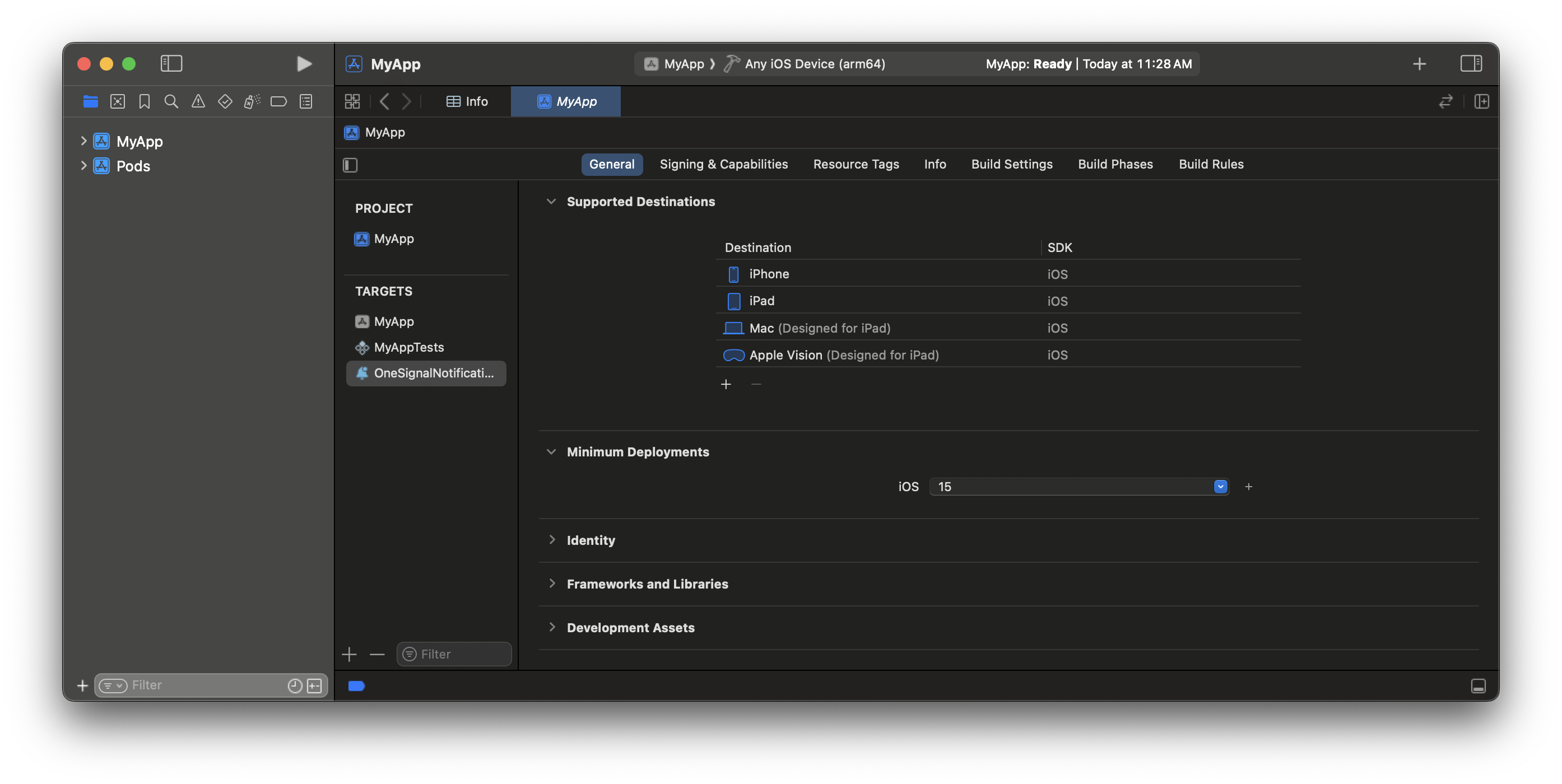Open the Resource Tags tab
Screen dimensions: 1562x784
[856, 164]
